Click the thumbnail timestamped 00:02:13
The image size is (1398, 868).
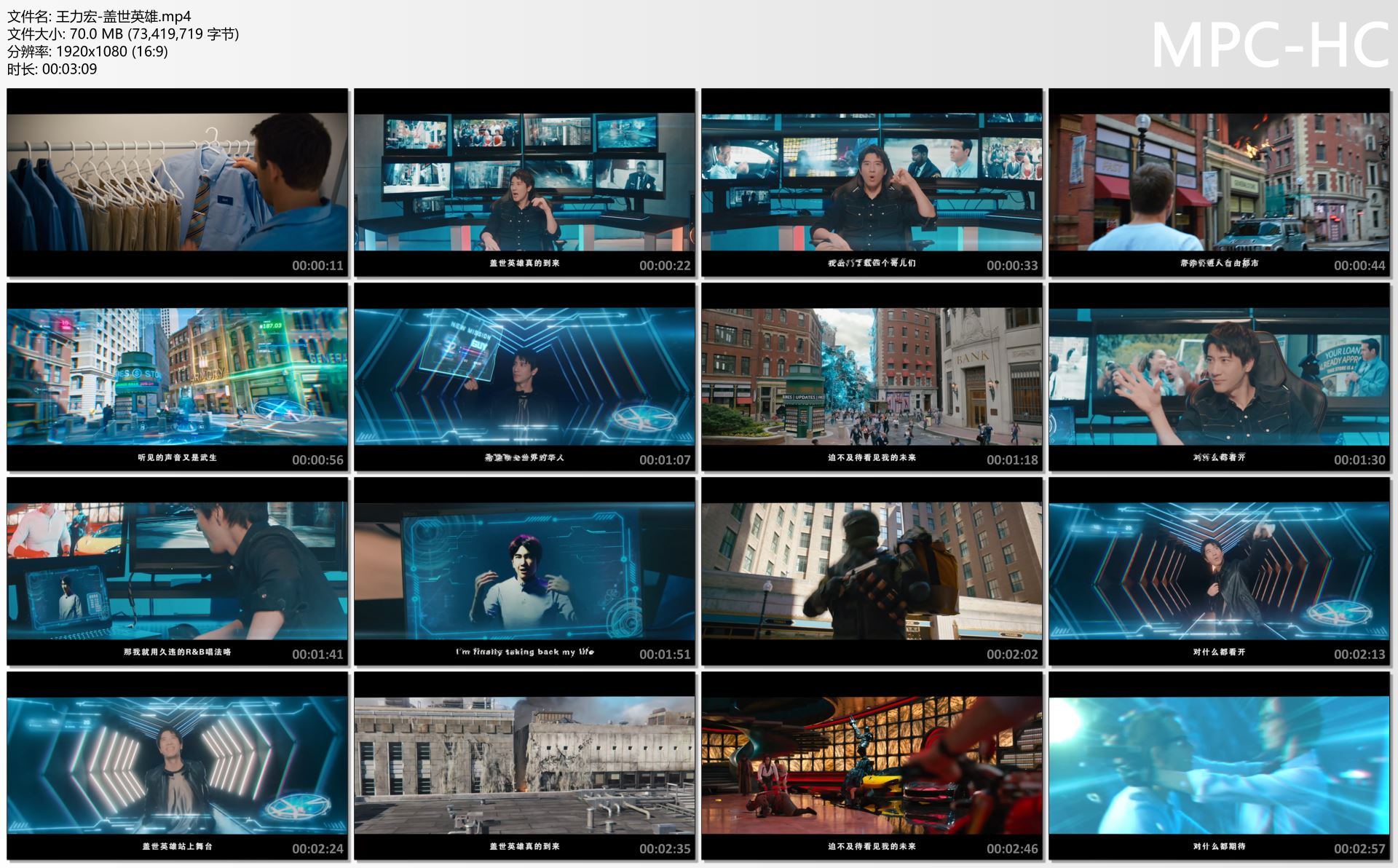[1219, 571]
